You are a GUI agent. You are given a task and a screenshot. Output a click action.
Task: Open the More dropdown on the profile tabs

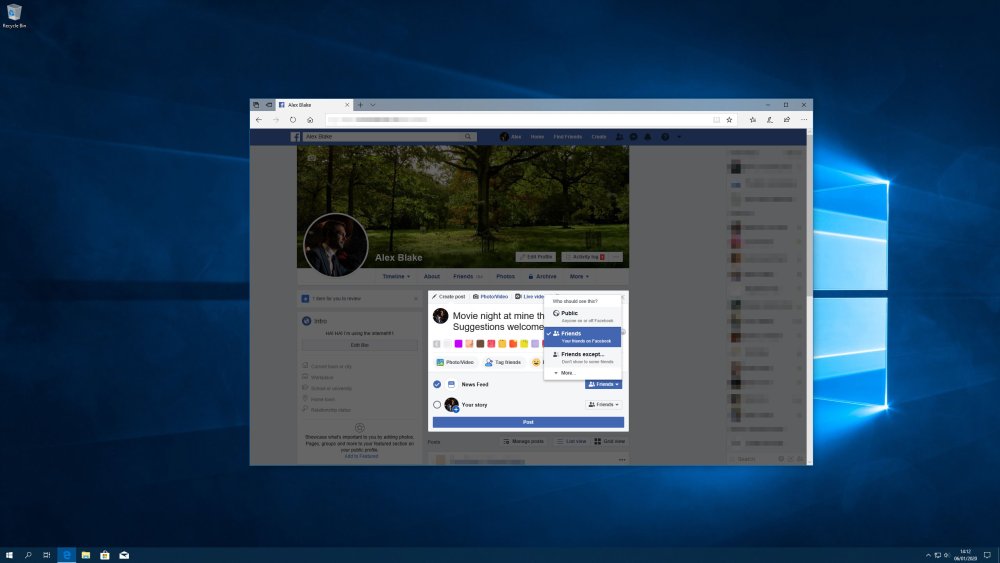[x=579, y=277]
